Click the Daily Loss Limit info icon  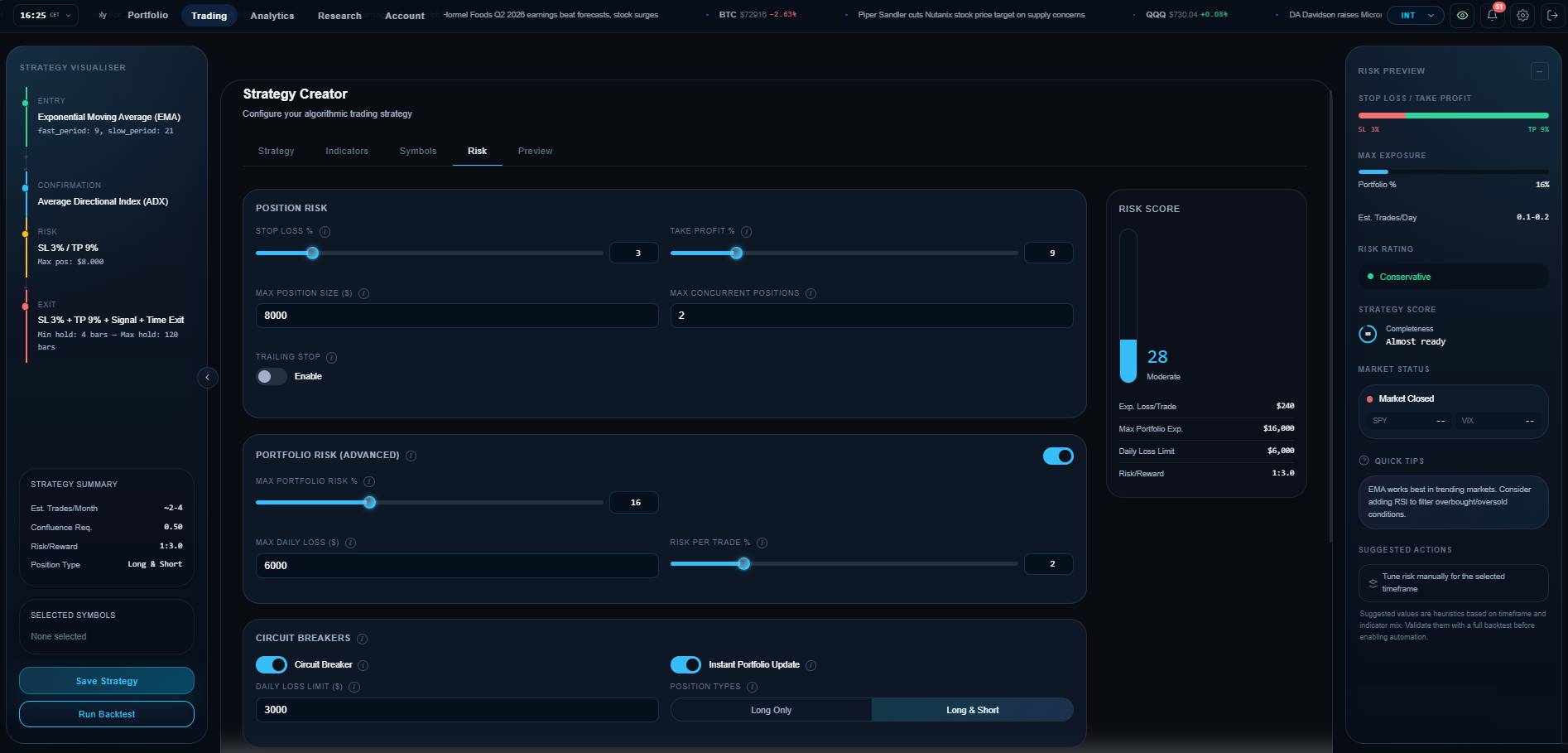[354, 688]
